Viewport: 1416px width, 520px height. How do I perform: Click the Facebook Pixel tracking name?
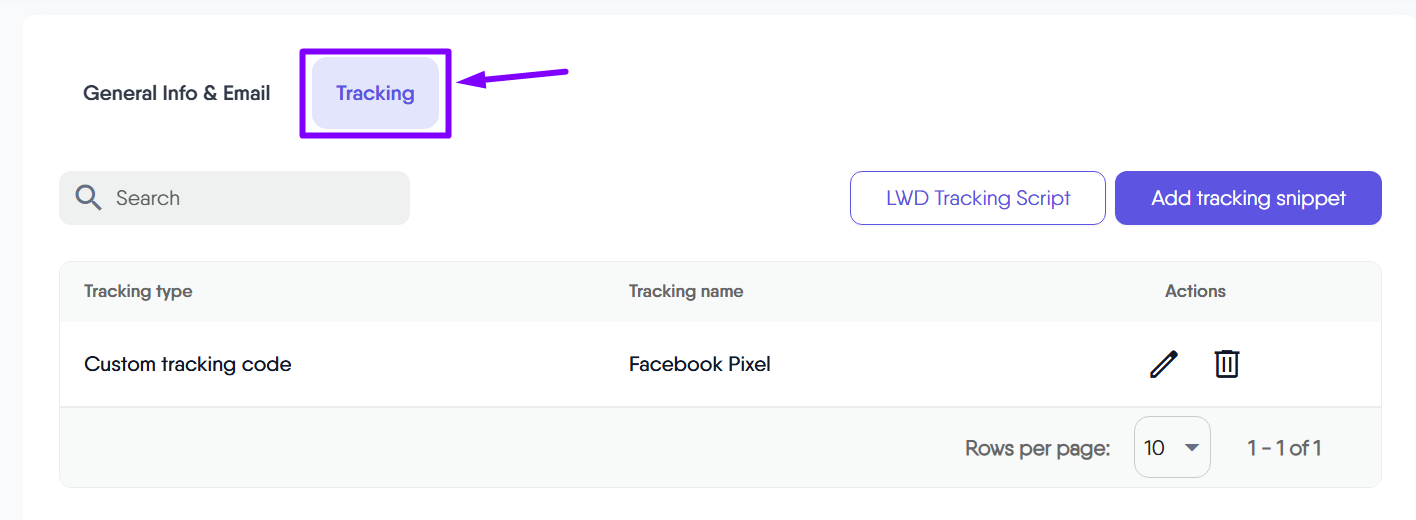point(700,364)
